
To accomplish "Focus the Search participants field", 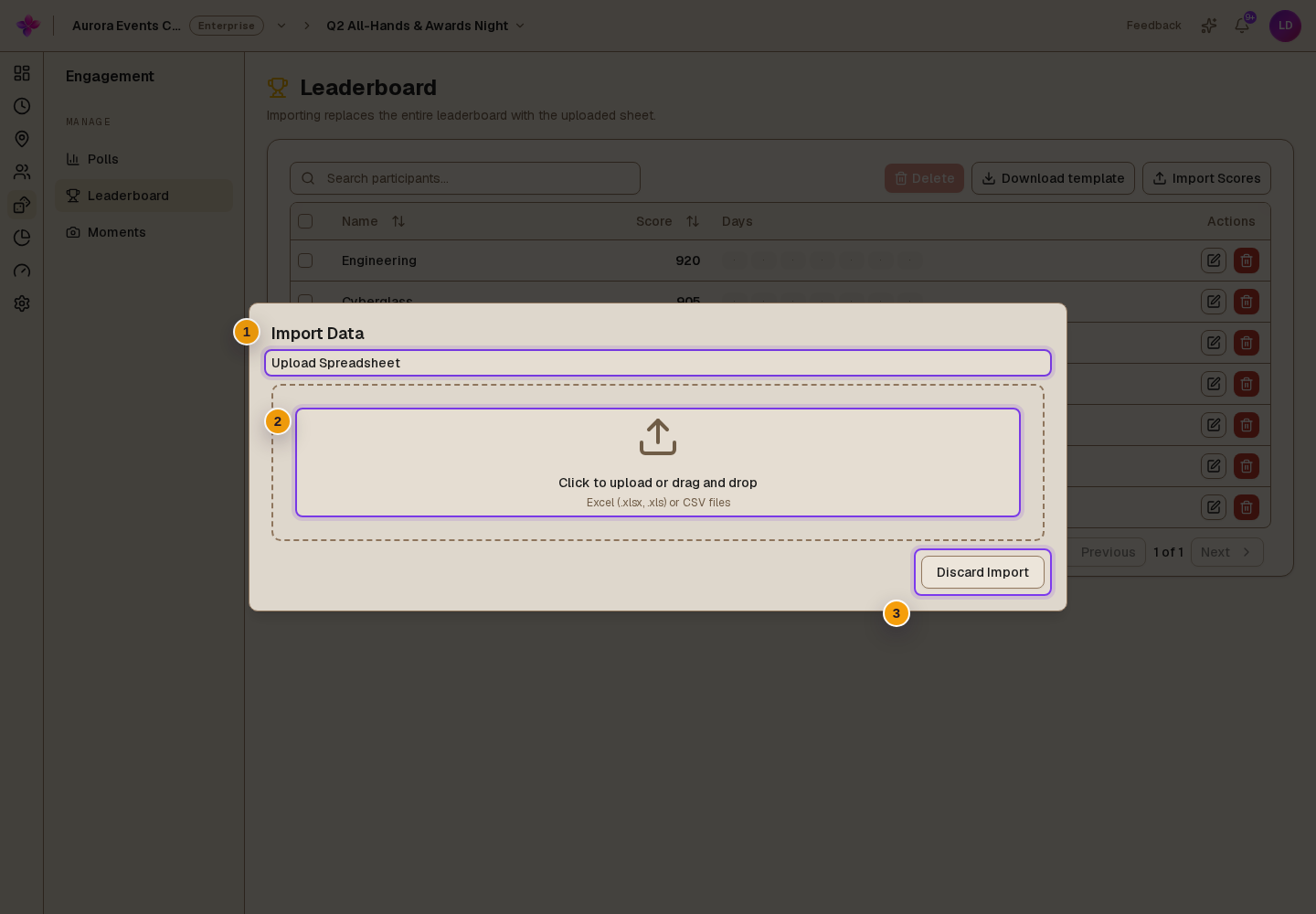I will pyautogui.click(x=465, y=178).
